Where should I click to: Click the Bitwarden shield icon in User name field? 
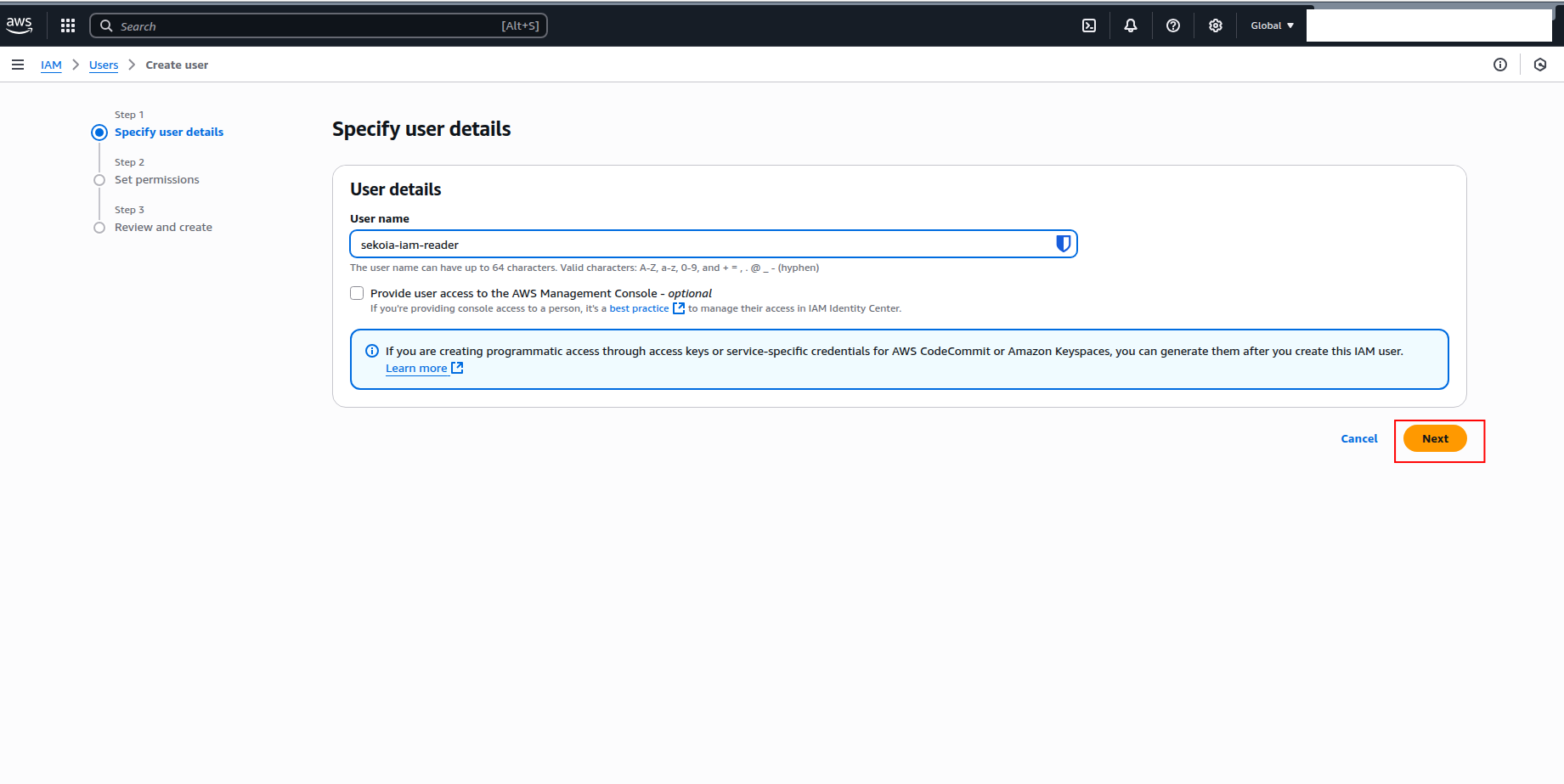coord(1062,244)
